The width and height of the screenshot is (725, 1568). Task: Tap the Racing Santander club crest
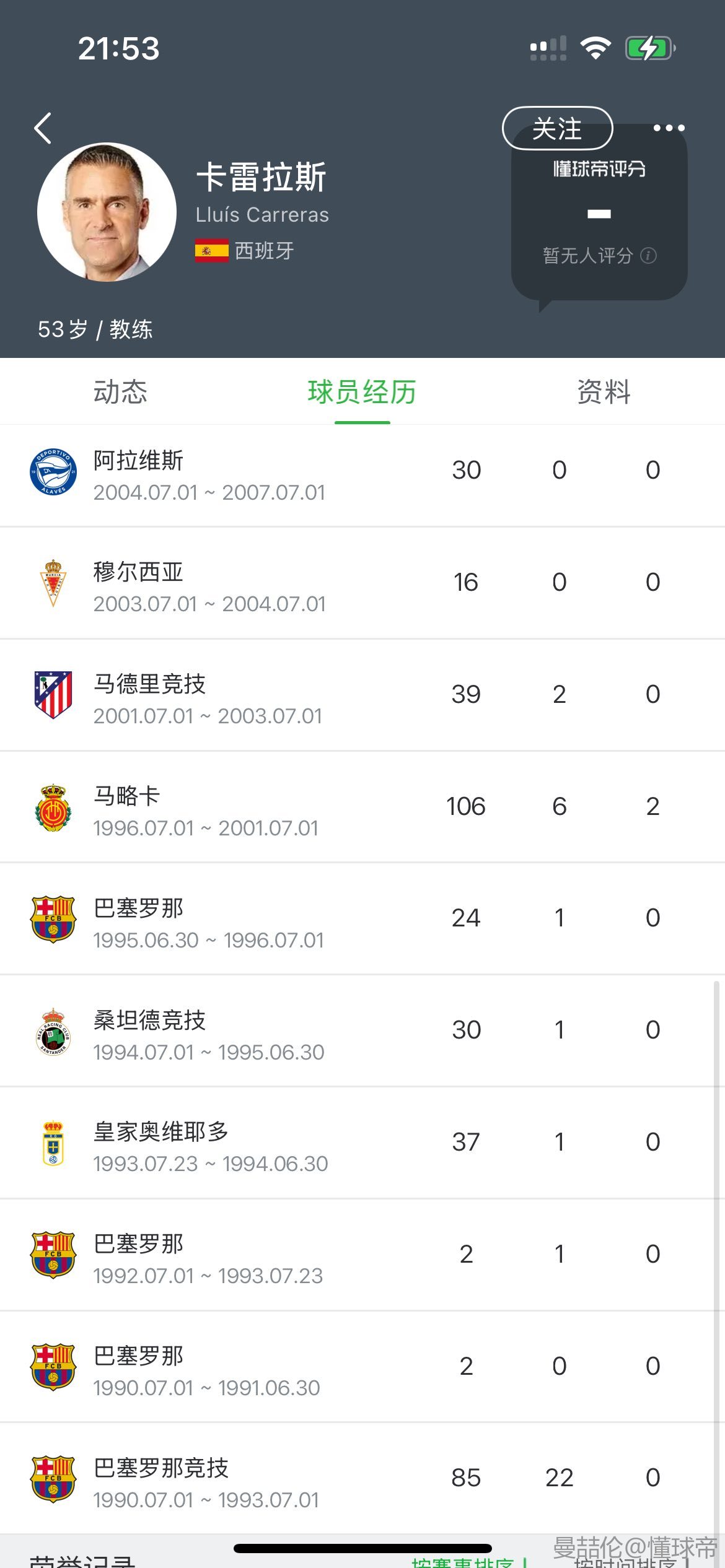[x=53, y=1032]
